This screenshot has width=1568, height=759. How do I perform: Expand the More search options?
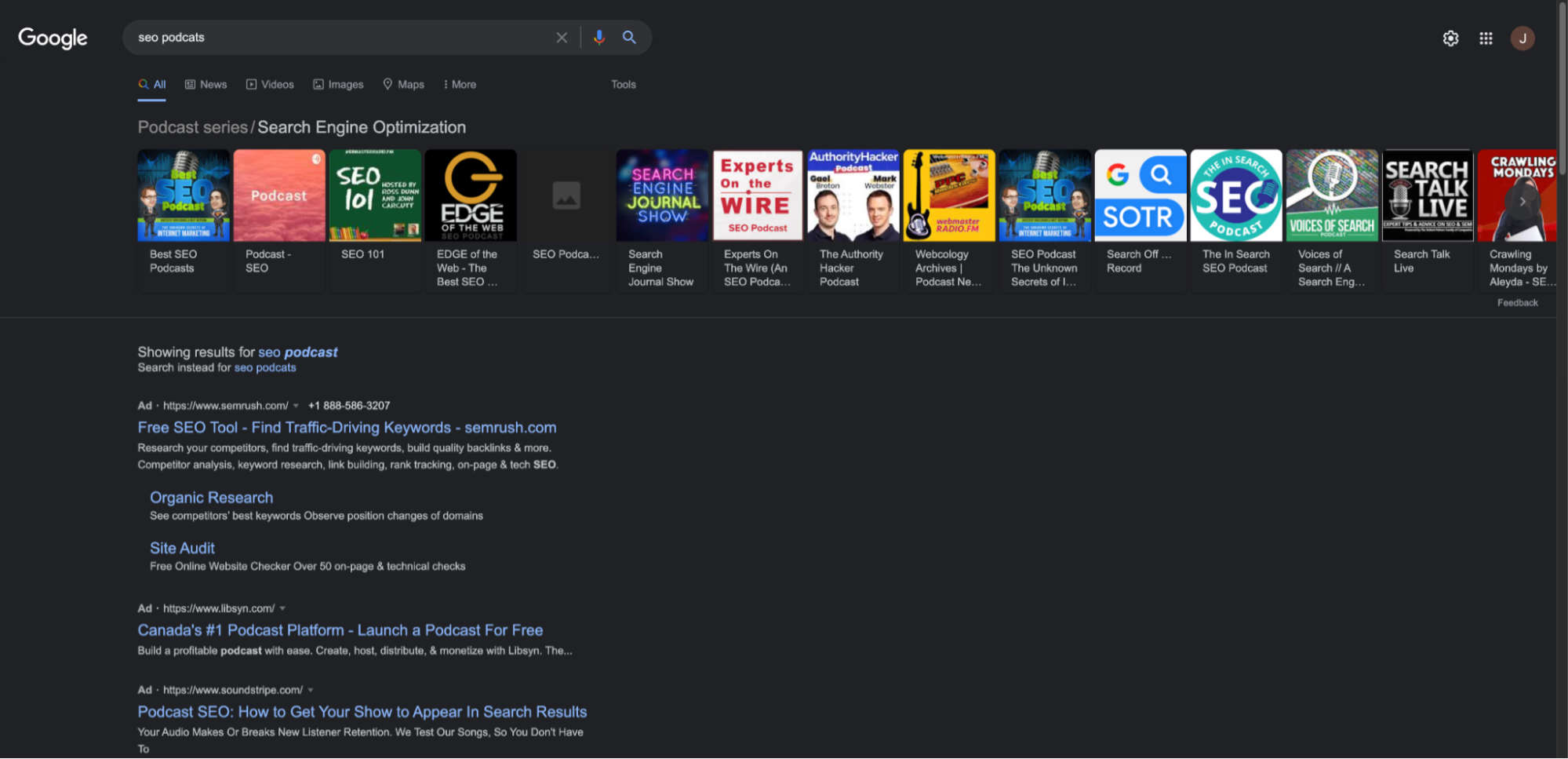460,85
